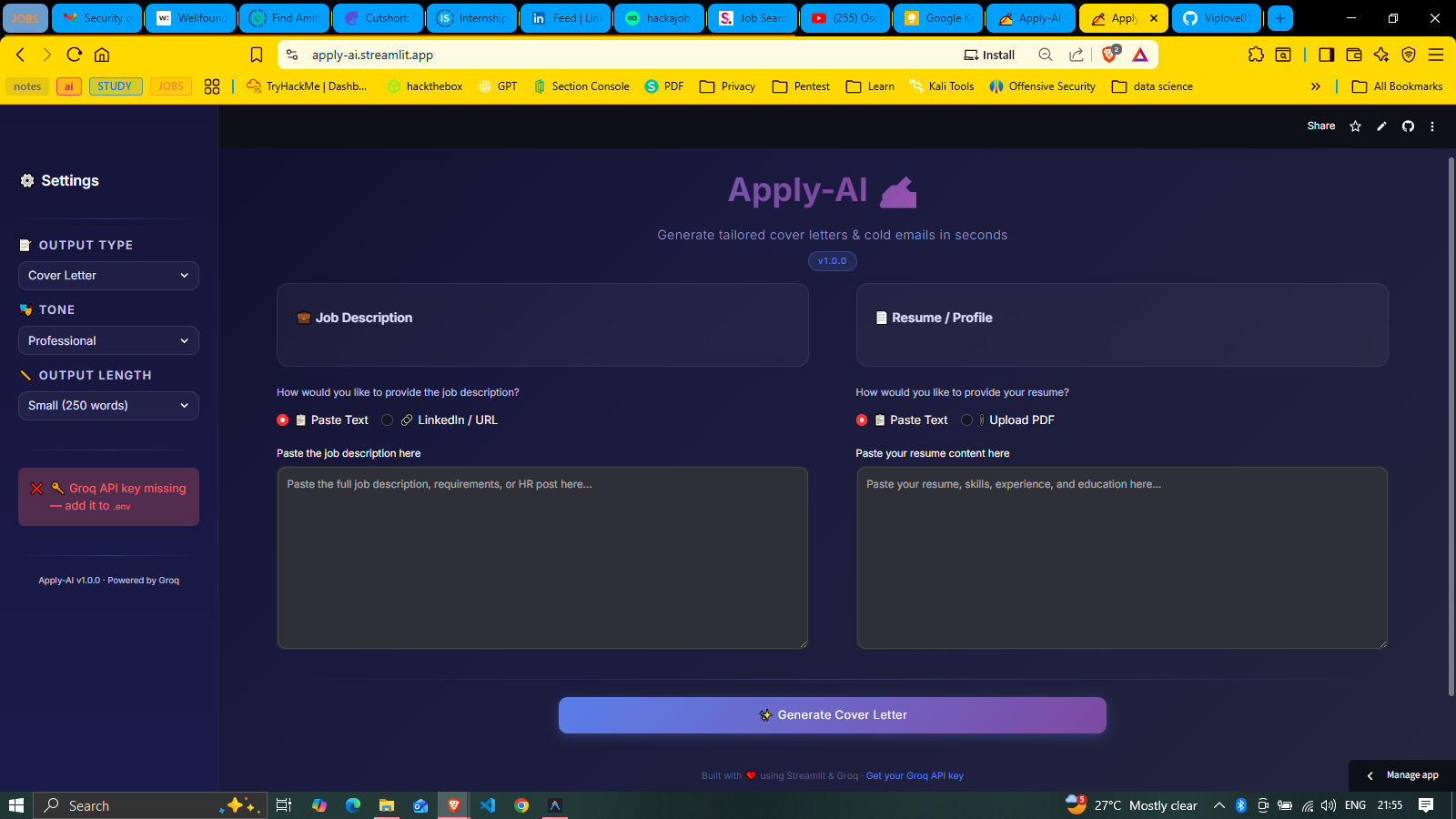Click the edit pencil icon in Streamlit header
Image resolution: width=1456 pixels, height=819 pixels.
(1381, 126)
